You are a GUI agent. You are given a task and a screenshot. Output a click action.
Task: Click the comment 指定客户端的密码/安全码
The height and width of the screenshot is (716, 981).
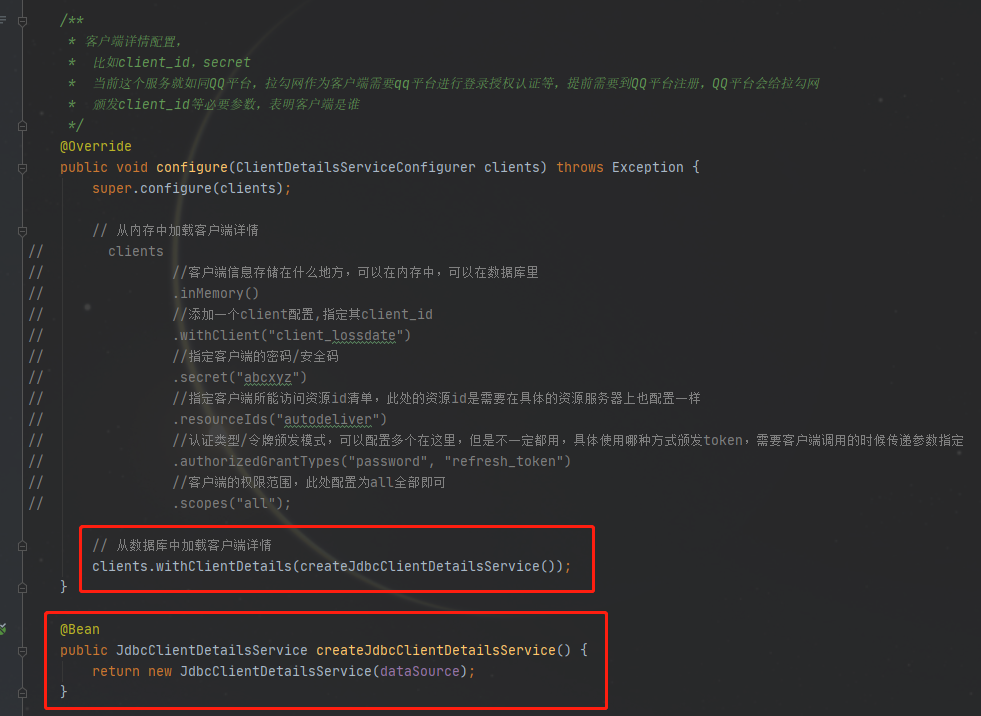256,356
